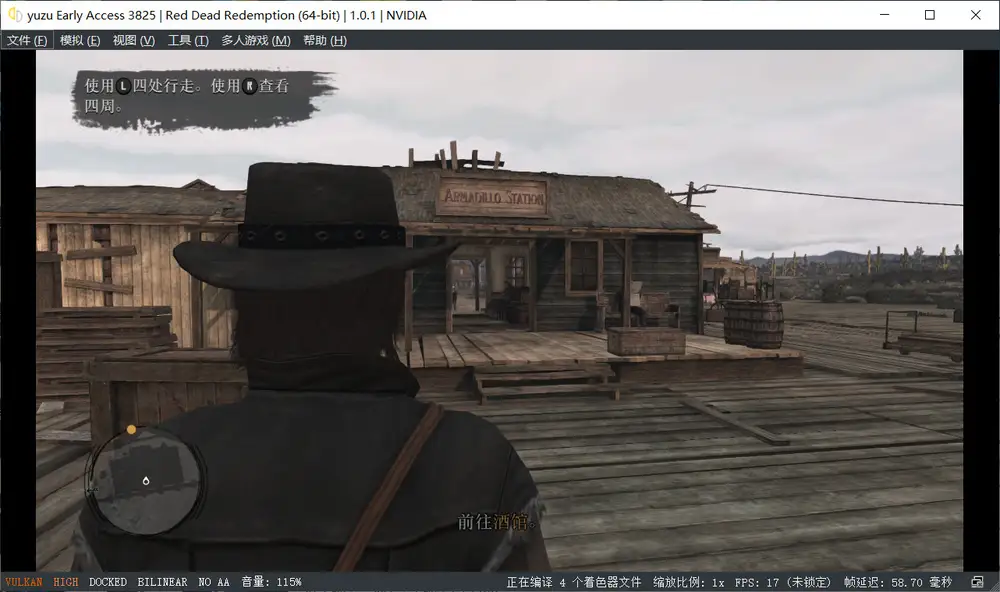Viewport: 1000px width, 592px height.
Task: Toggle the VULKAN graphics API setting
Action: (x=24, y=582)
